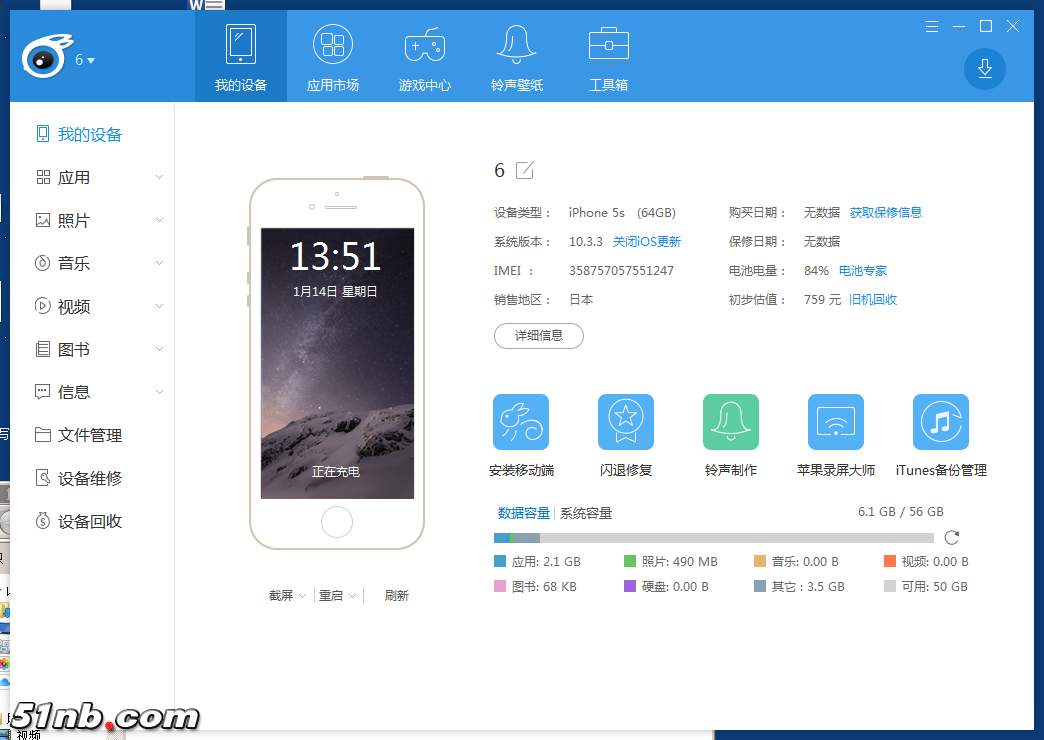Screen dimensions: 1044x740
Task: Open the 安装移动端 rabbit icon
Action: (521, 422)
